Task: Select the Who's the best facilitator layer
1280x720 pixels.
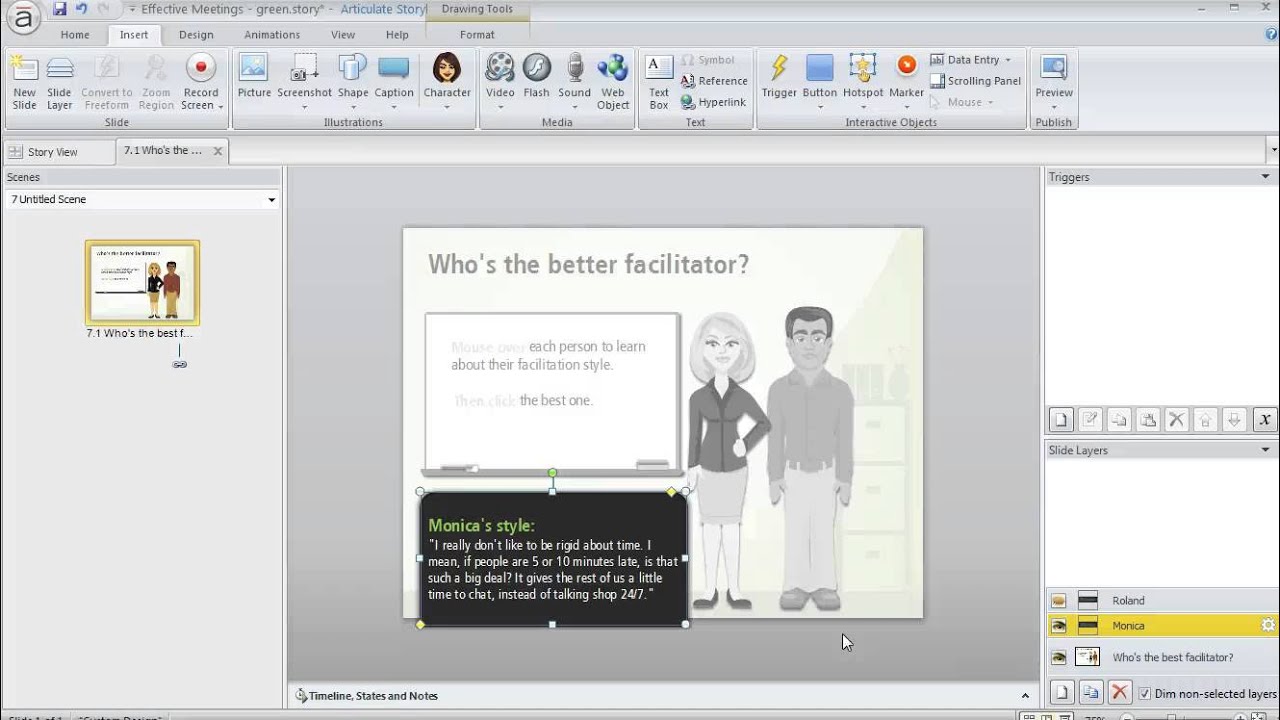Action: [x=1162, y=657]
